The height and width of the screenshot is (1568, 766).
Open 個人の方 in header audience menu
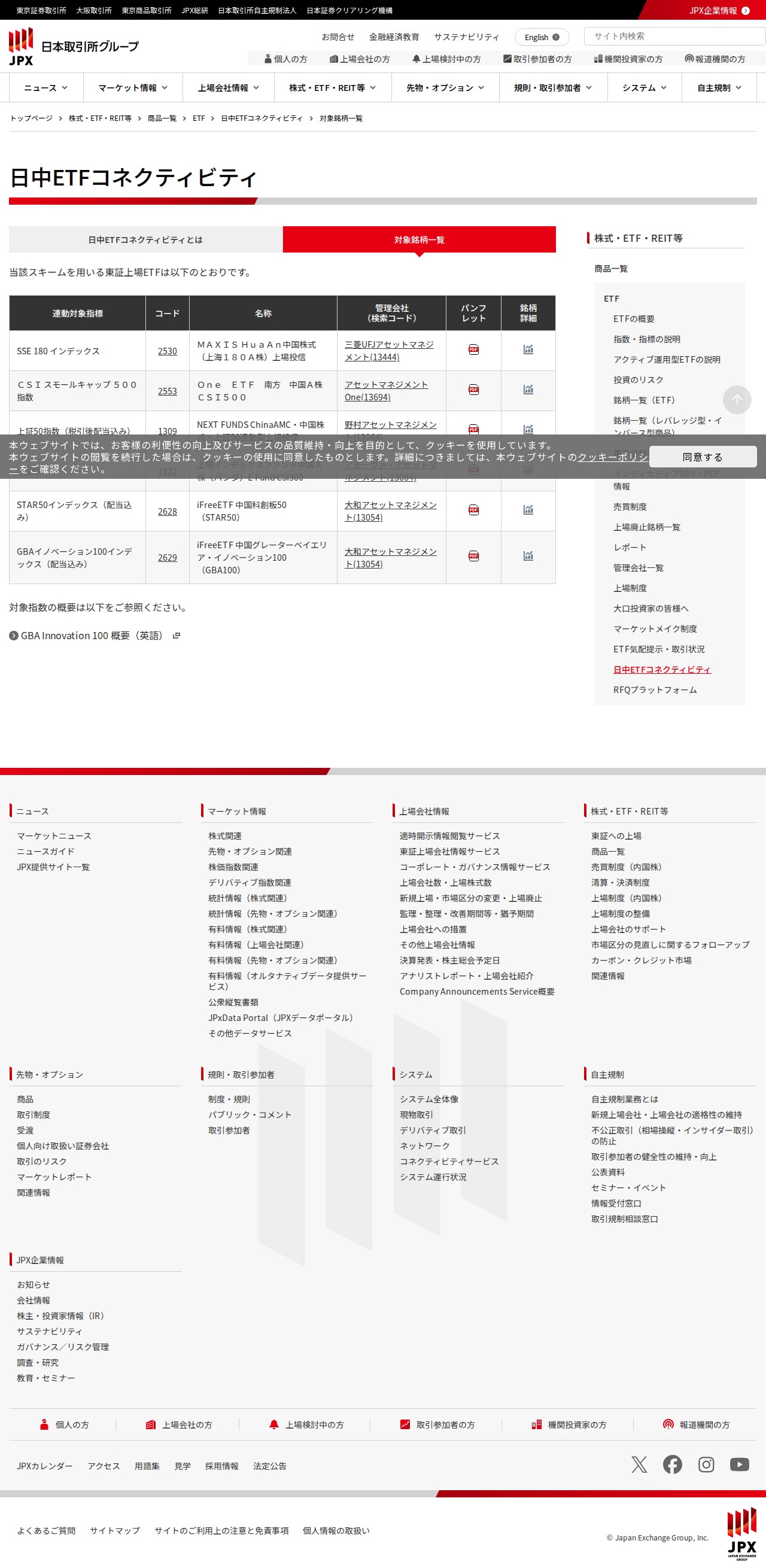285,59
